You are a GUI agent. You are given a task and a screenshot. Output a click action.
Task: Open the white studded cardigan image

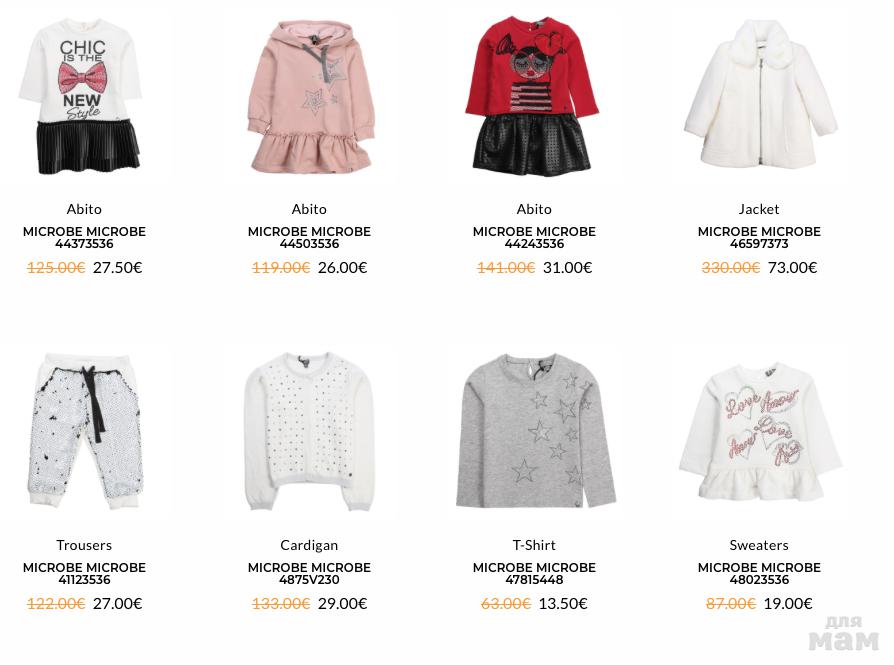[x=309, y=431]
